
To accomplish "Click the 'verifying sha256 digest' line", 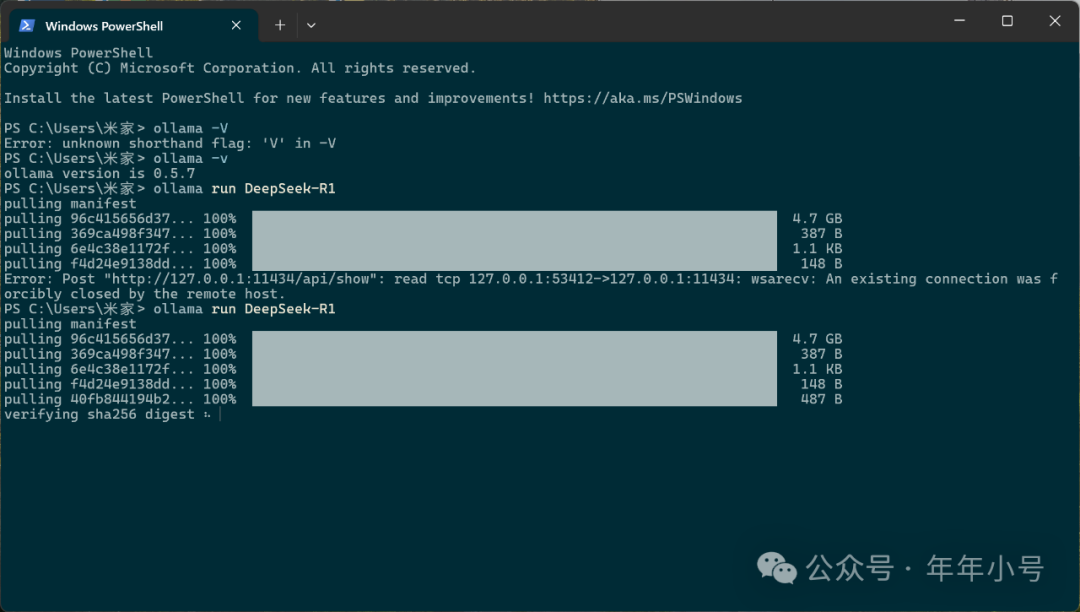I will [107, 414].
